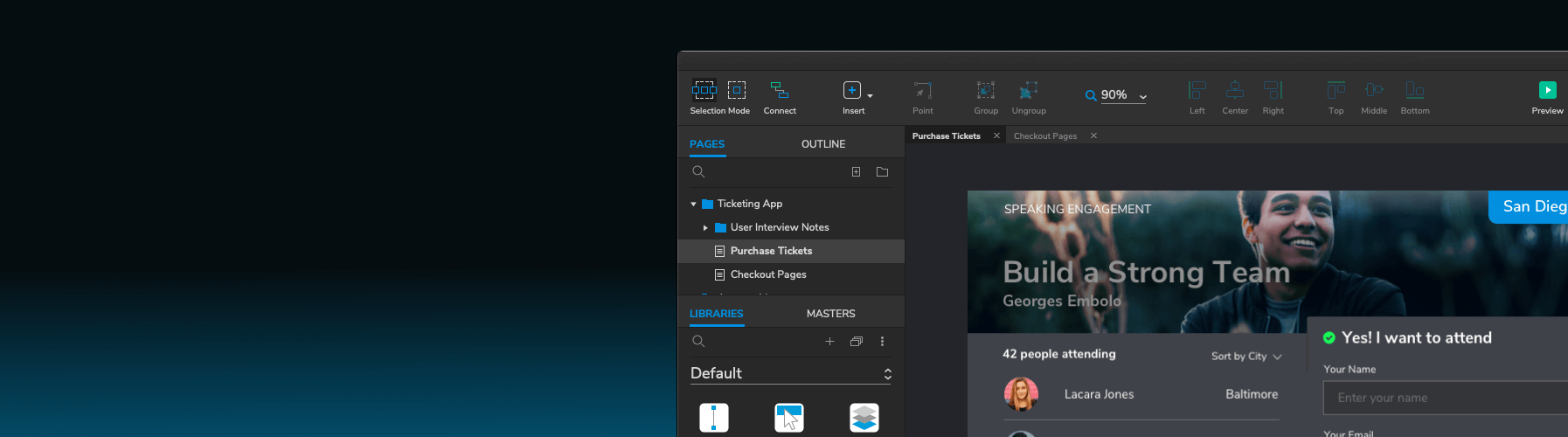Select User Interview Notes folder row

tap(791, 227)
